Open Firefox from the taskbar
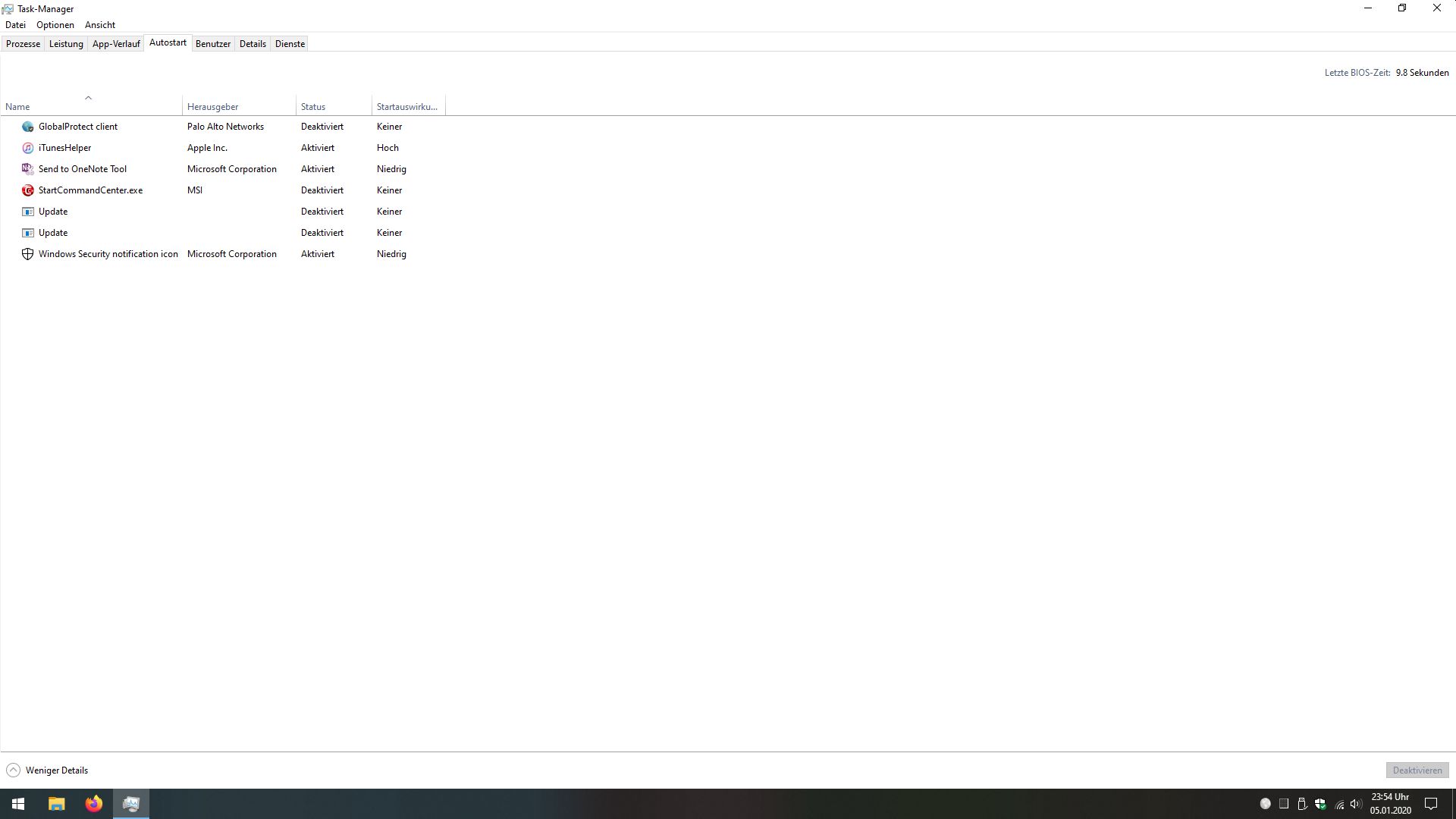This screenshot has width=1456, height=819. [93, 804]
